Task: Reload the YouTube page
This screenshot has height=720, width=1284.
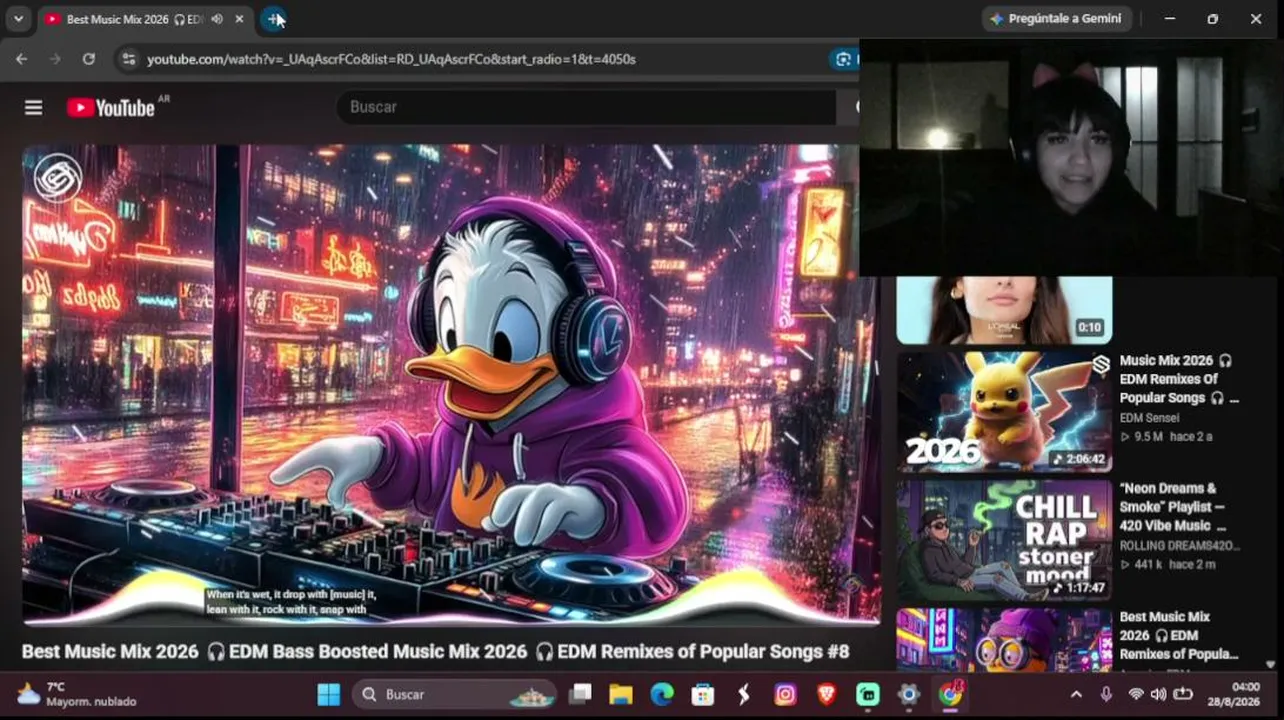Action: coord(88,59)
